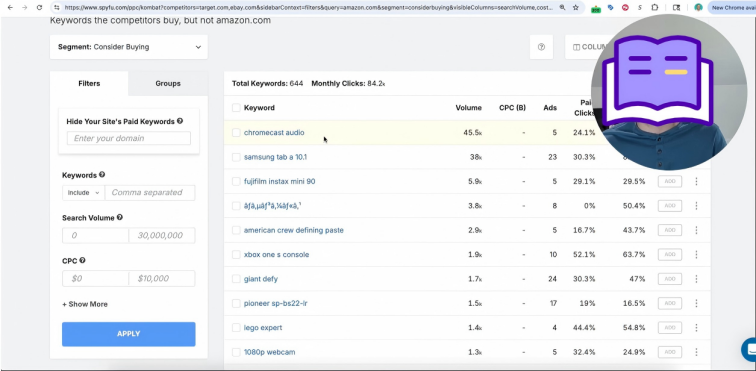Show info for Hide Your Site's Paid Keywords
This screenshot has width=756, height=371.
(180, 121)
